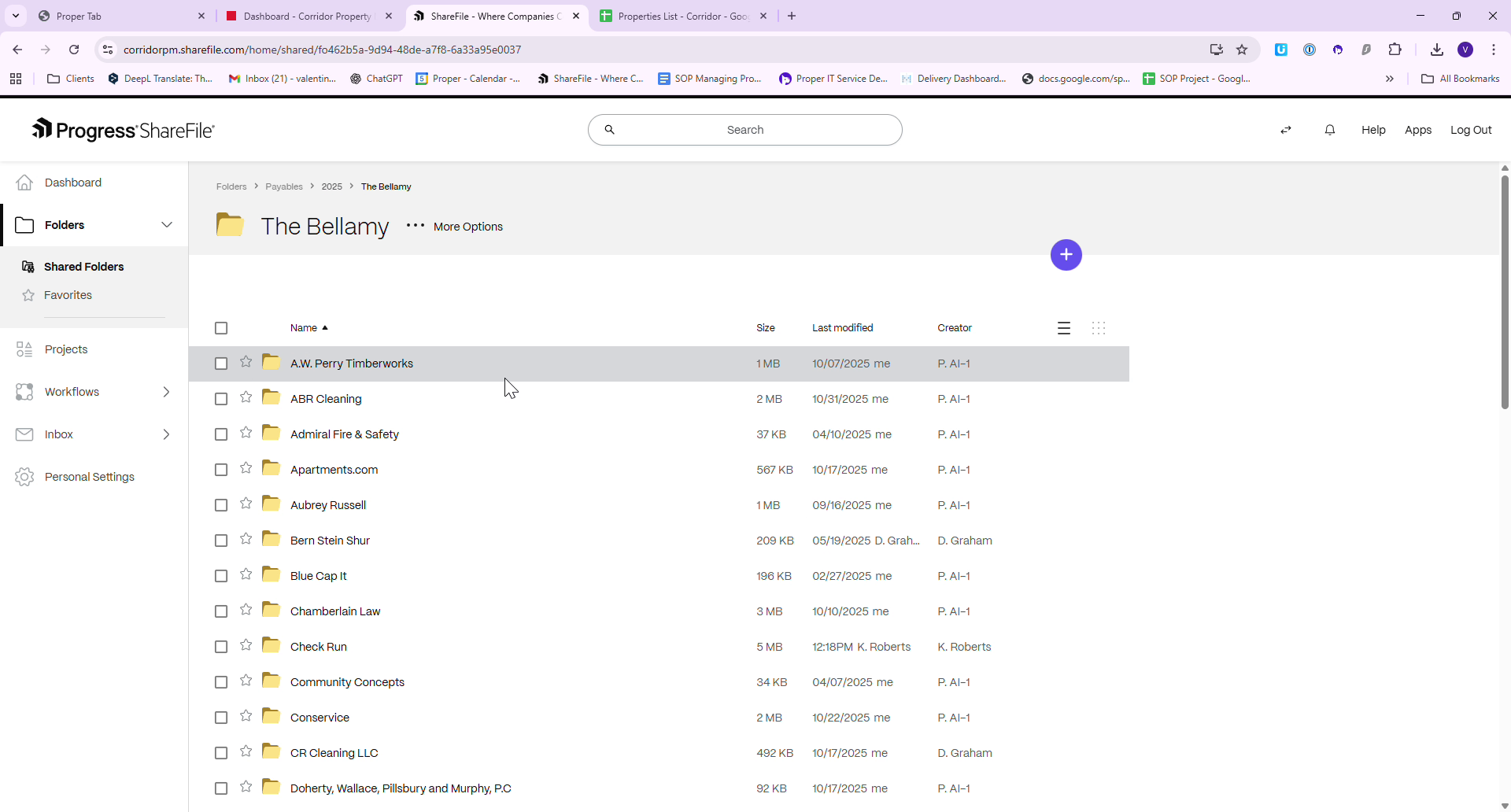Star the Aubrey Russell folder
The width and height of the screenshot is (1511, 812).
pos(246,504)
